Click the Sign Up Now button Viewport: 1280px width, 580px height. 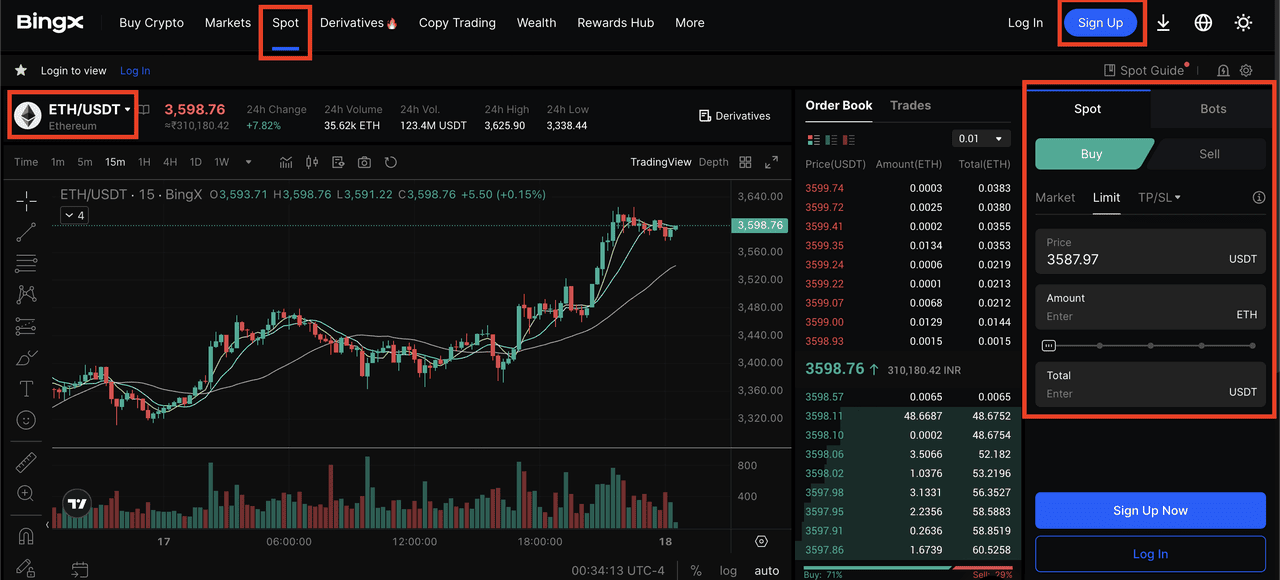(1150, 510)
